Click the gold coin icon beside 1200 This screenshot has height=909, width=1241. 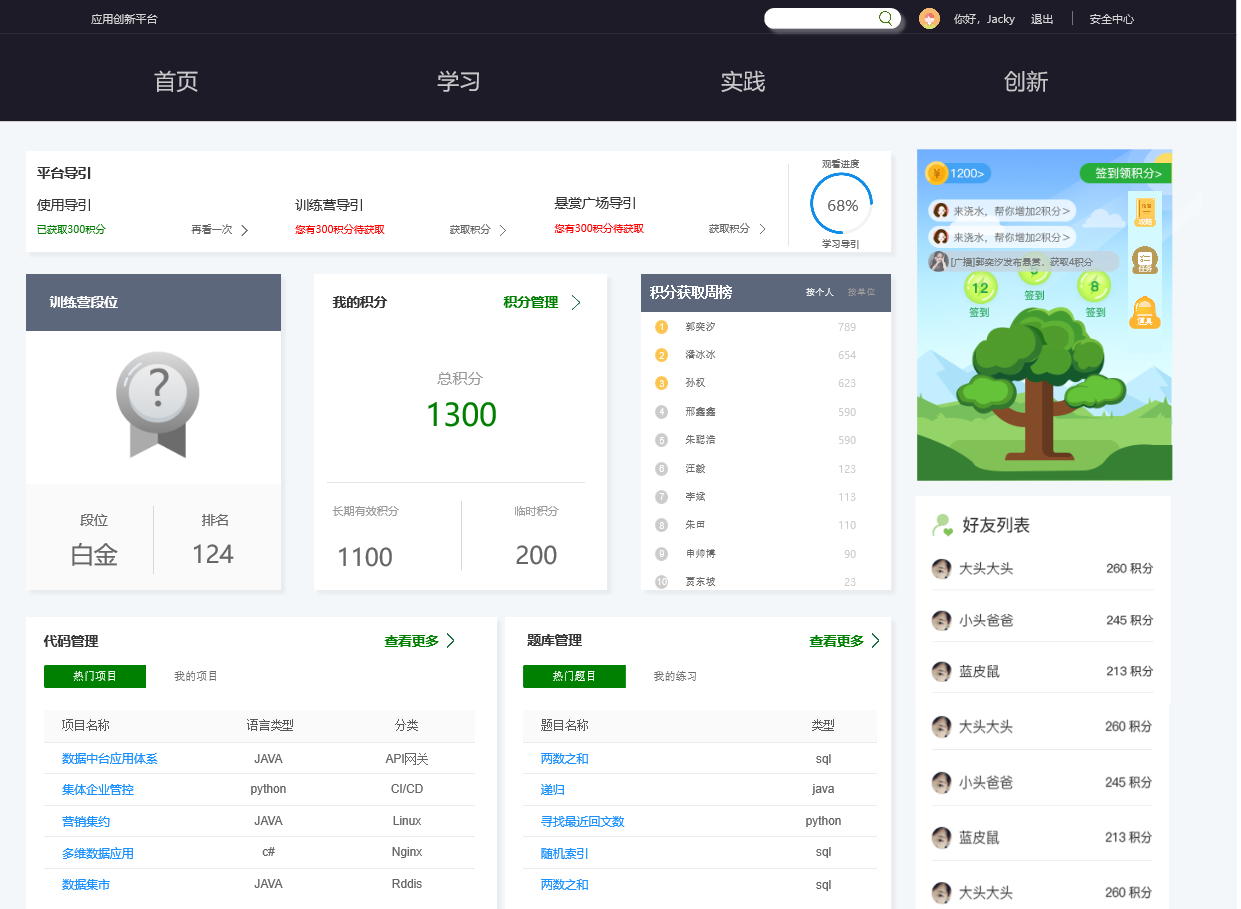(936, 173)
